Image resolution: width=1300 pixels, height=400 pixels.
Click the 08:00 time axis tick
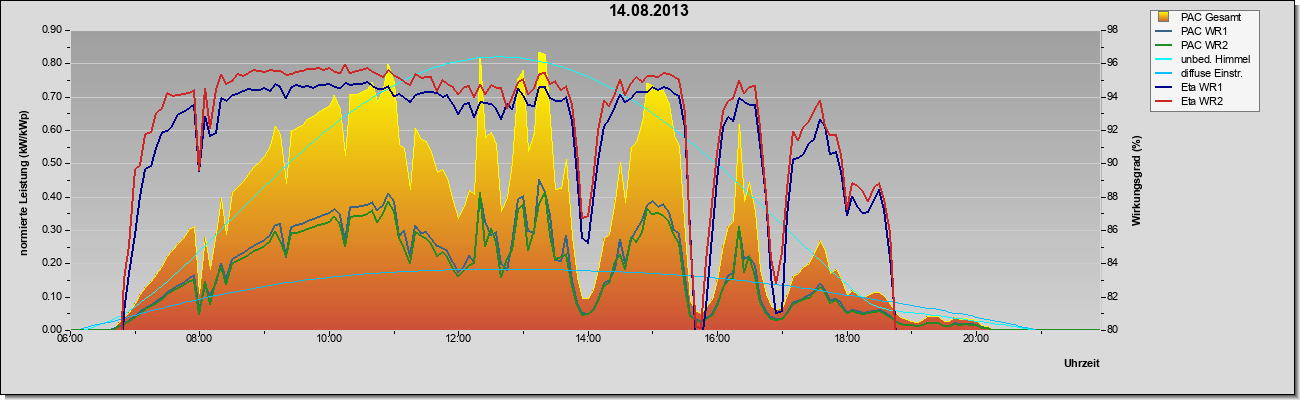point(199,338)
